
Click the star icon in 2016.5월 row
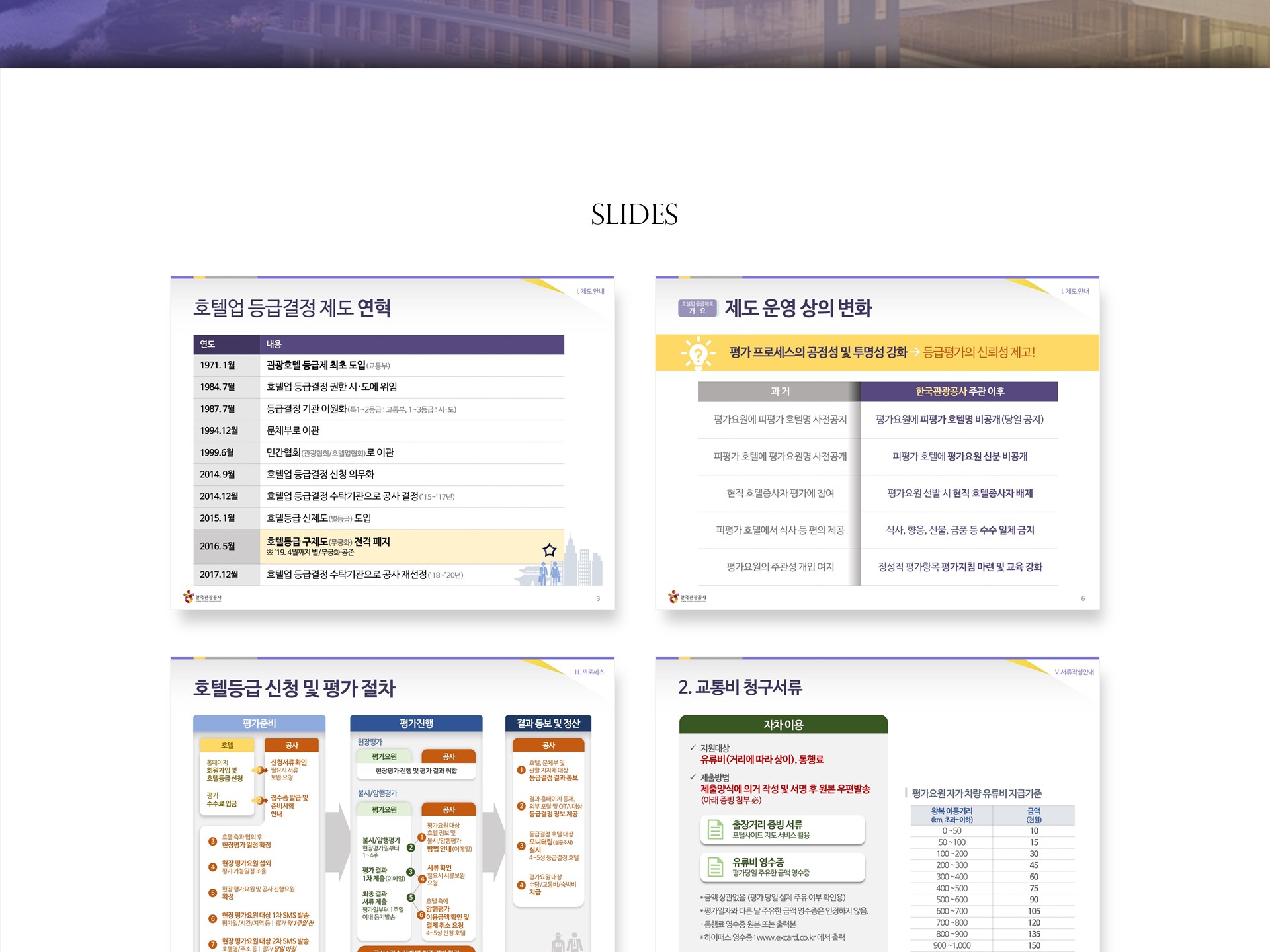(549, 550)
